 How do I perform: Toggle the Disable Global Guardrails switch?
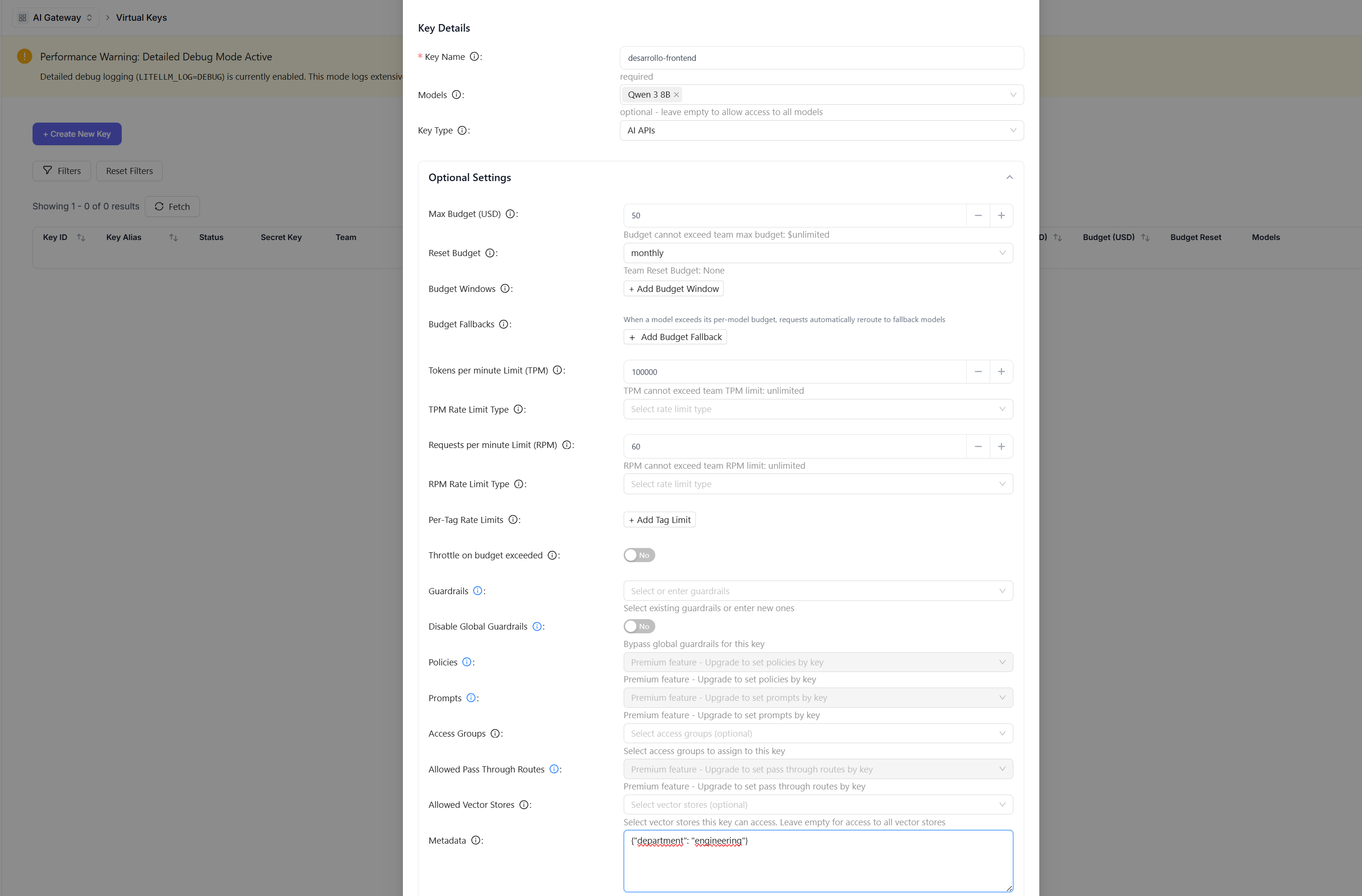coord(639,627)
